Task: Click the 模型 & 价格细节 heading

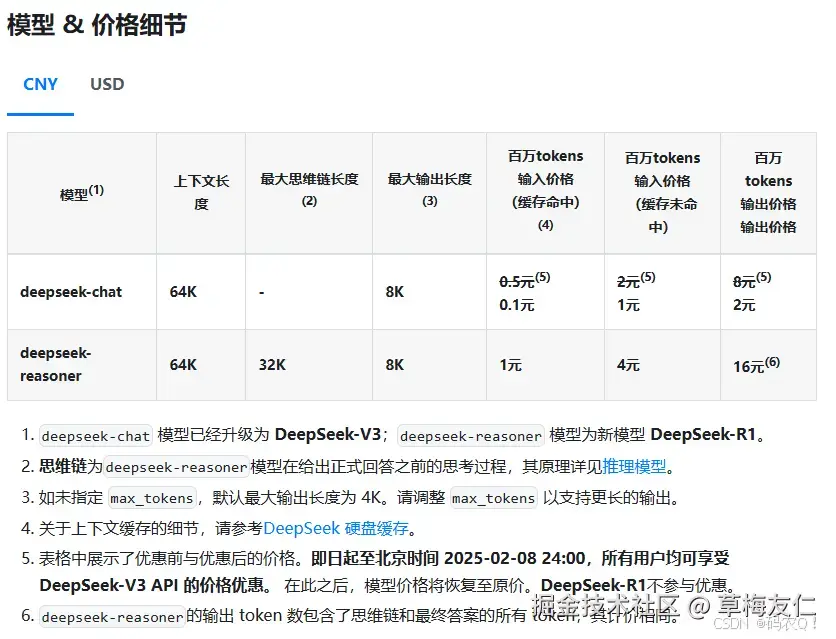Action: (x=97, y=25)
